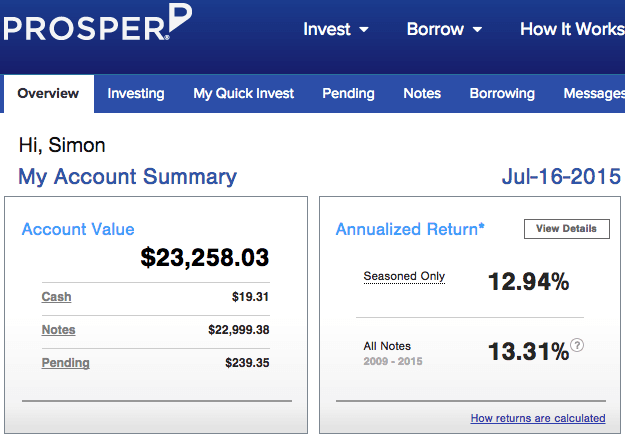The width and height of the screenshot is (625, 437).
Task: Click the Cash link
Action: click(x=56, y=297)
